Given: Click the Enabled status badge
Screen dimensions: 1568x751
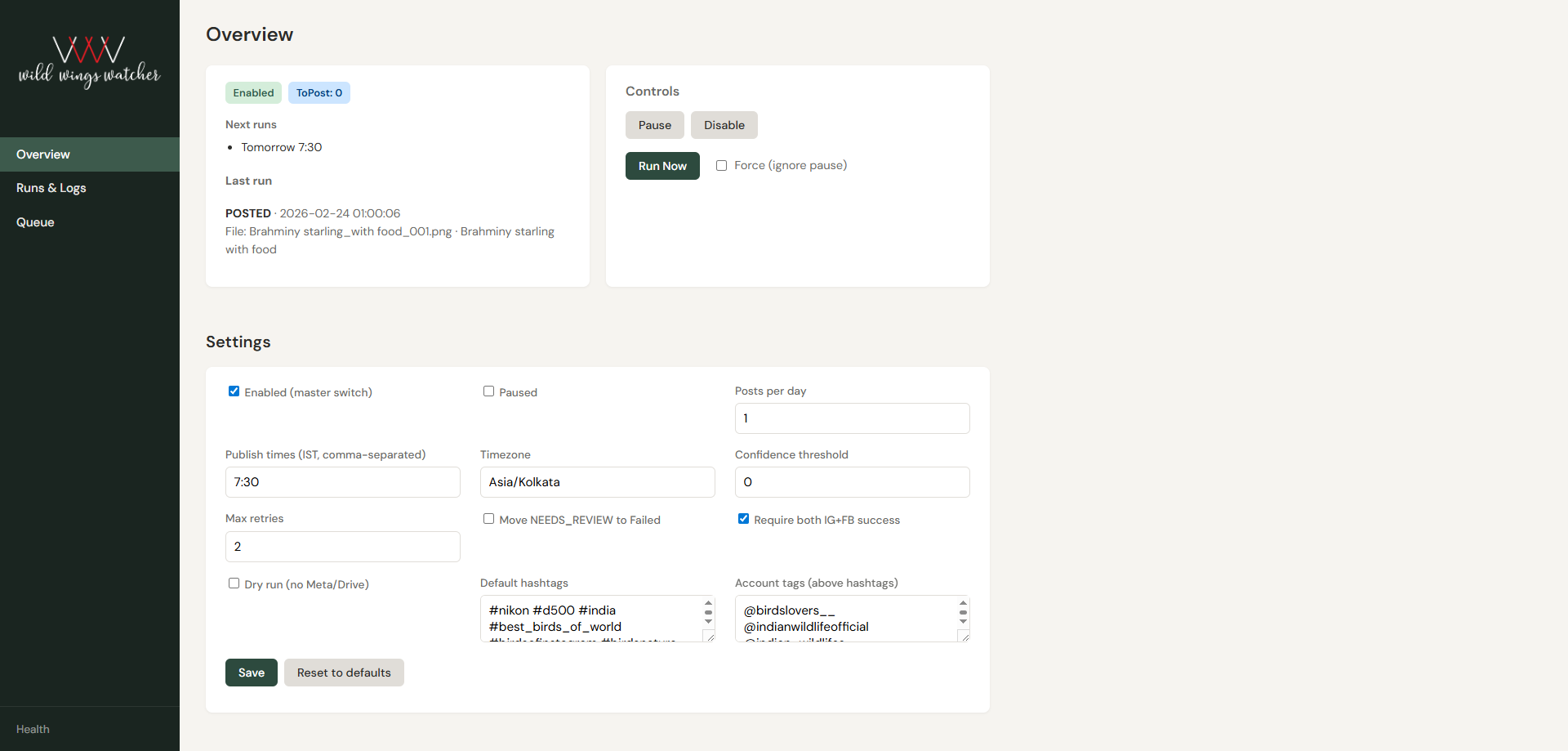Looking at the screenshot, I should pos(252,92).
